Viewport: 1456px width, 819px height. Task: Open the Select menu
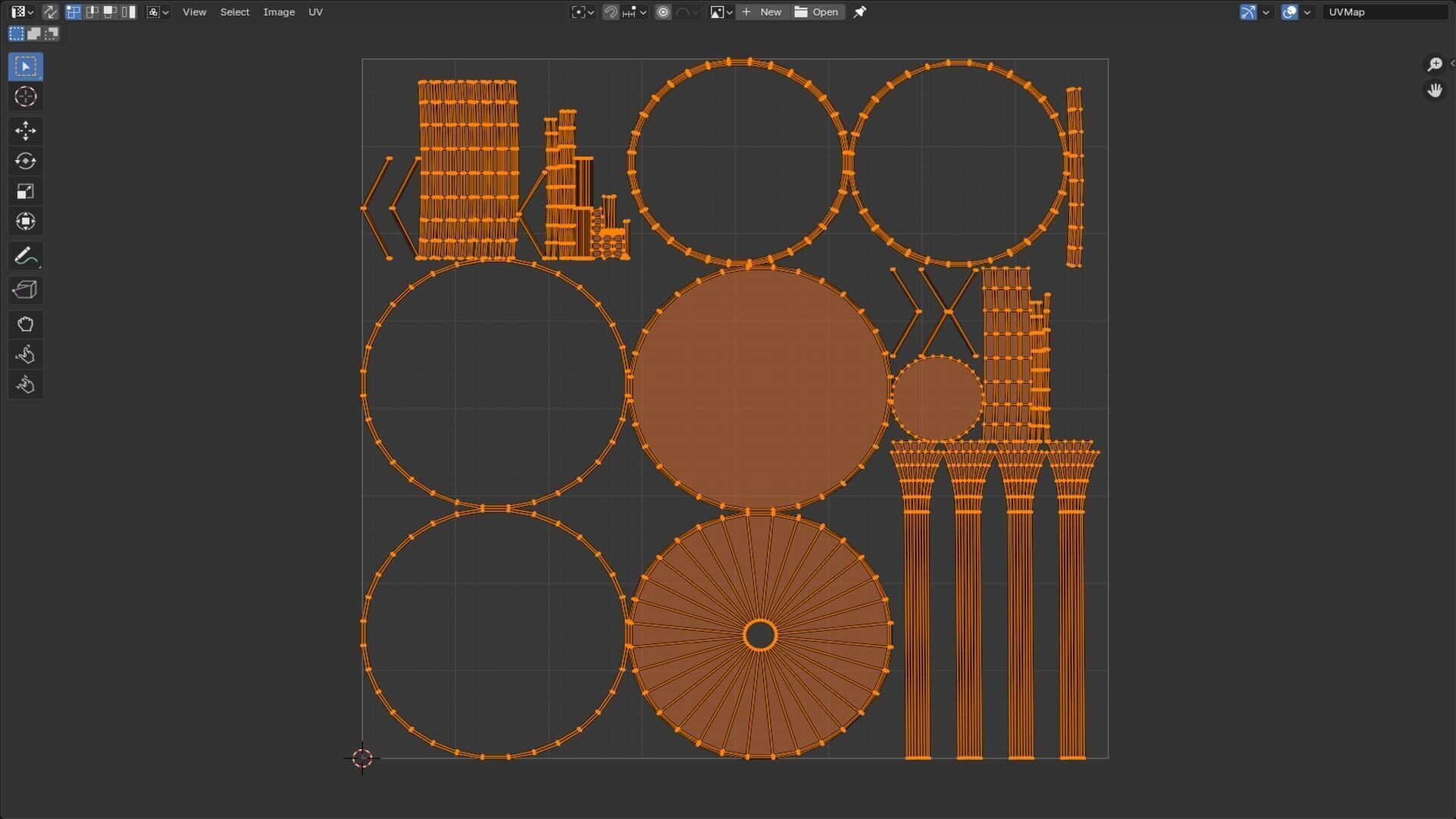234,12
